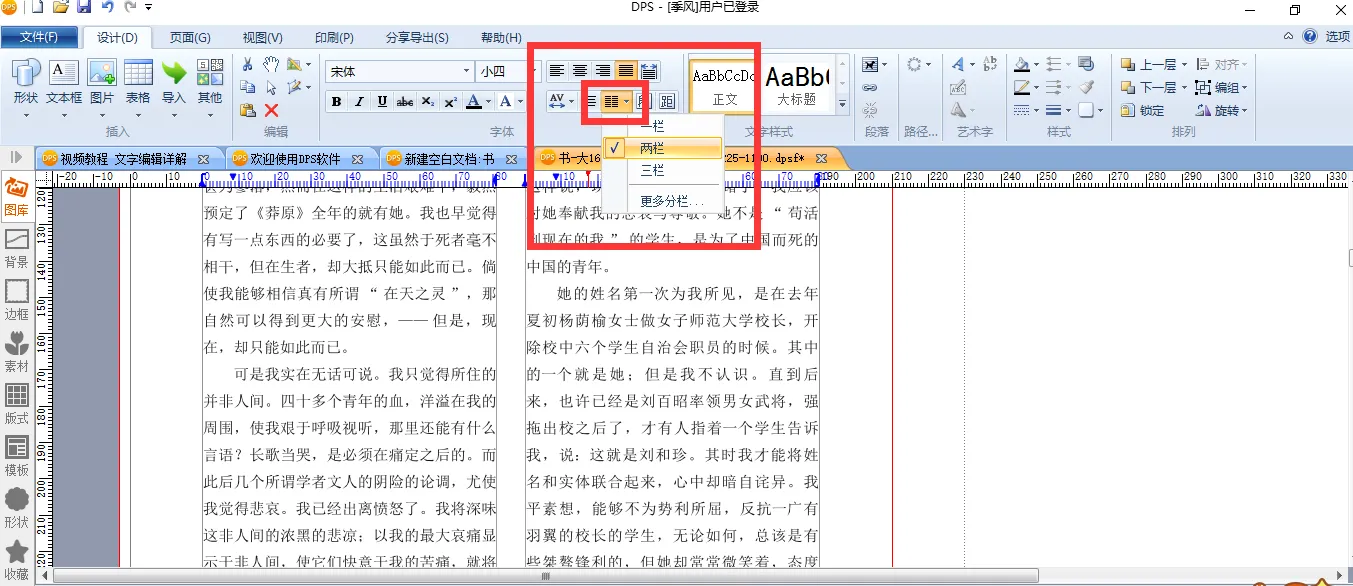Select 一栏 single column option
1353x586 pixels.
(x=661, y=126)
